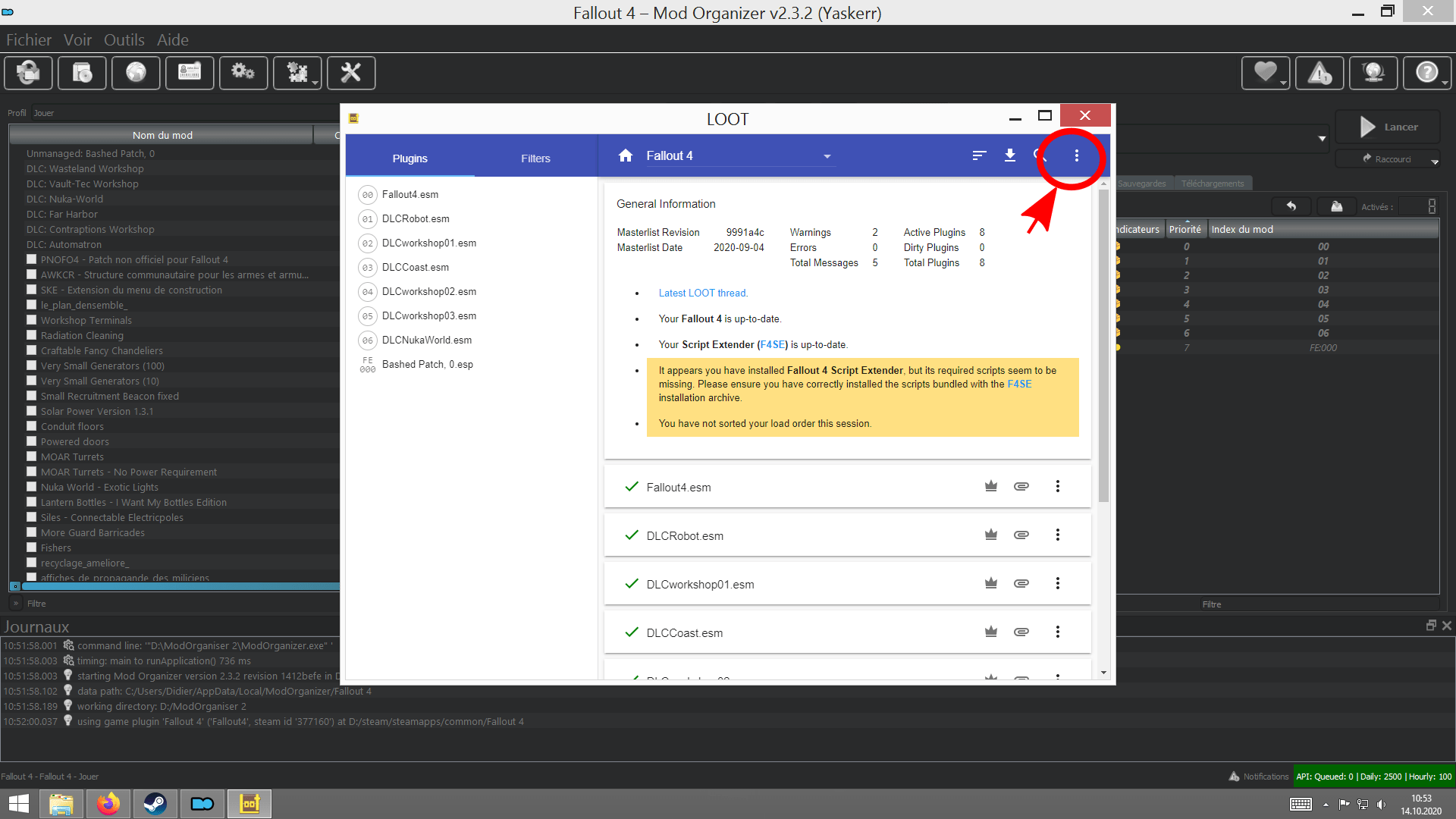Toggle MOAR Turrets mod checkbox
This screenshot has height=819, width=1456.
32,457
